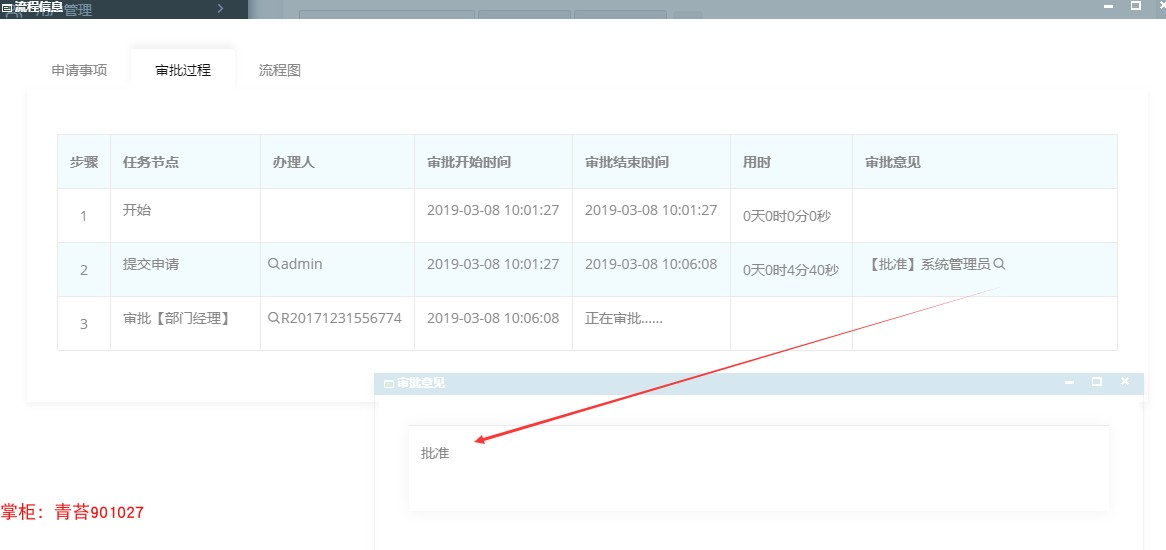Click the 批准 text in the opinion box
The image size is (1166, 550).
tap(435, 453)
